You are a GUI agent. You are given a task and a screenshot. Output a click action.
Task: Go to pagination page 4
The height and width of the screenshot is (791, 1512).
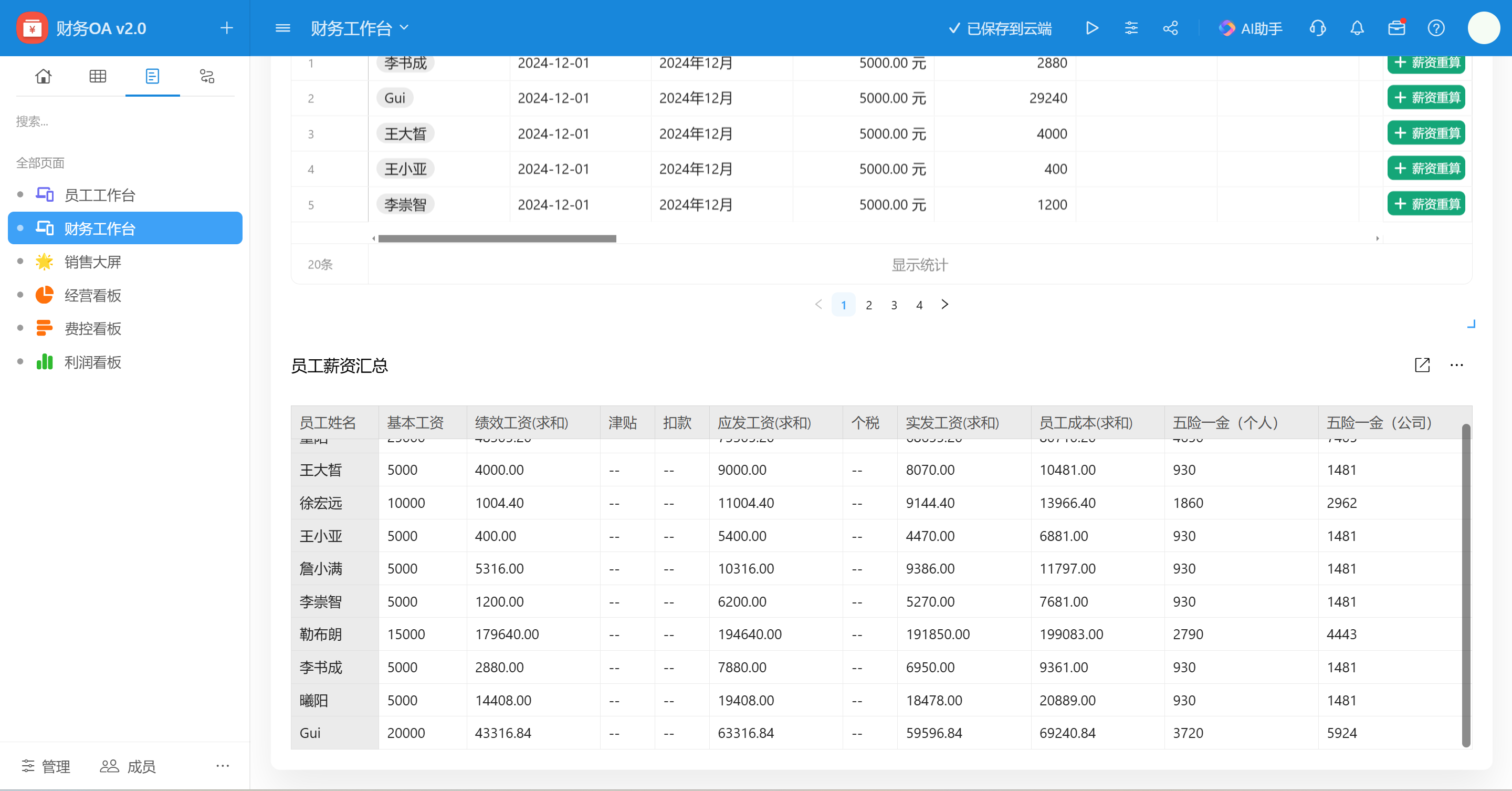click(919, 305)
